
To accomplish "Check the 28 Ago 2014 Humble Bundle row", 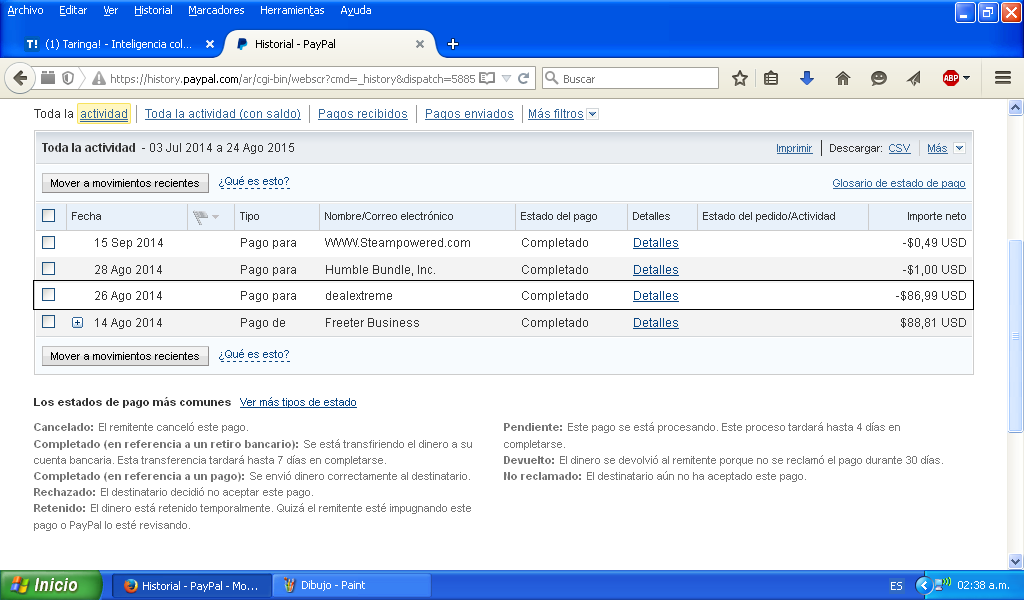I will tap(48, 268).
